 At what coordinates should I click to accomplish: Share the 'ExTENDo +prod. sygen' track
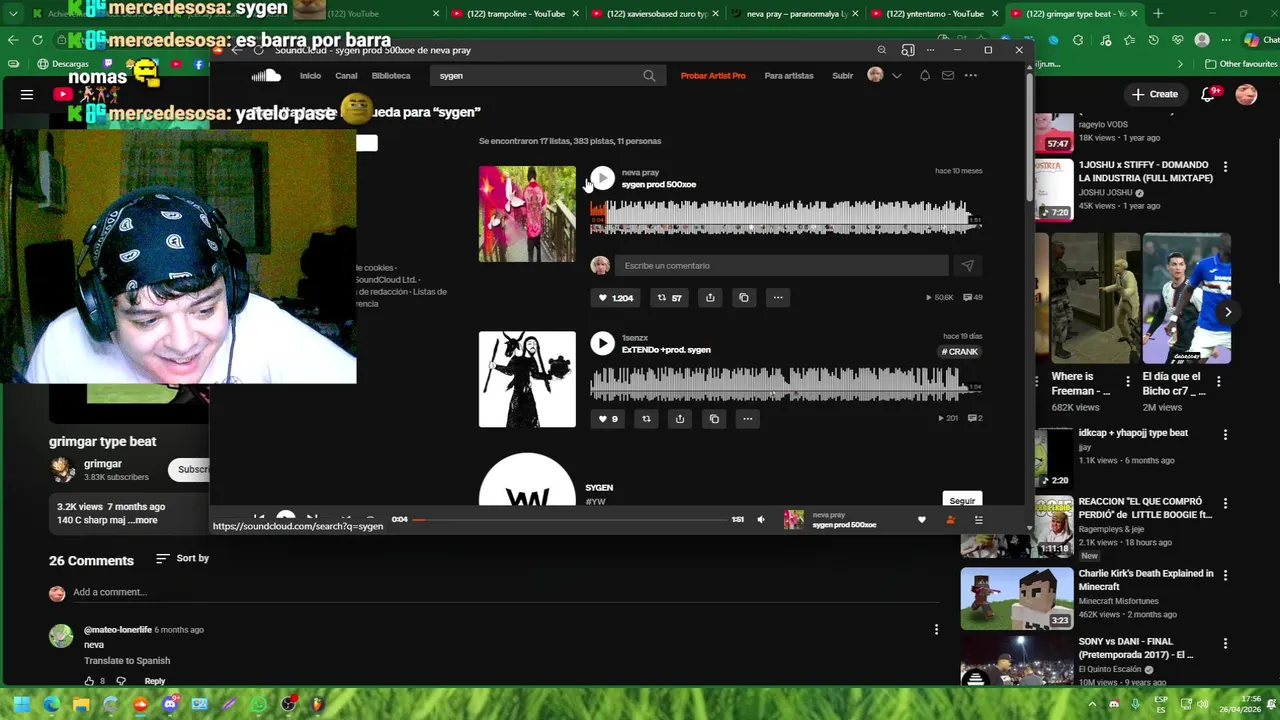click(680, 419)
